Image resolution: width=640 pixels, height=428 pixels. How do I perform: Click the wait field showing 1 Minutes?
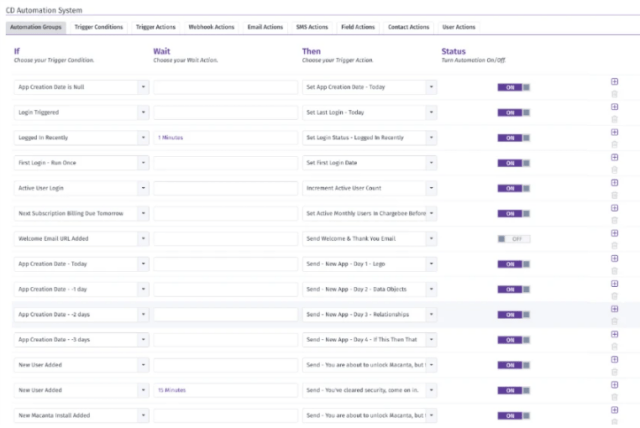pos(225,137)
